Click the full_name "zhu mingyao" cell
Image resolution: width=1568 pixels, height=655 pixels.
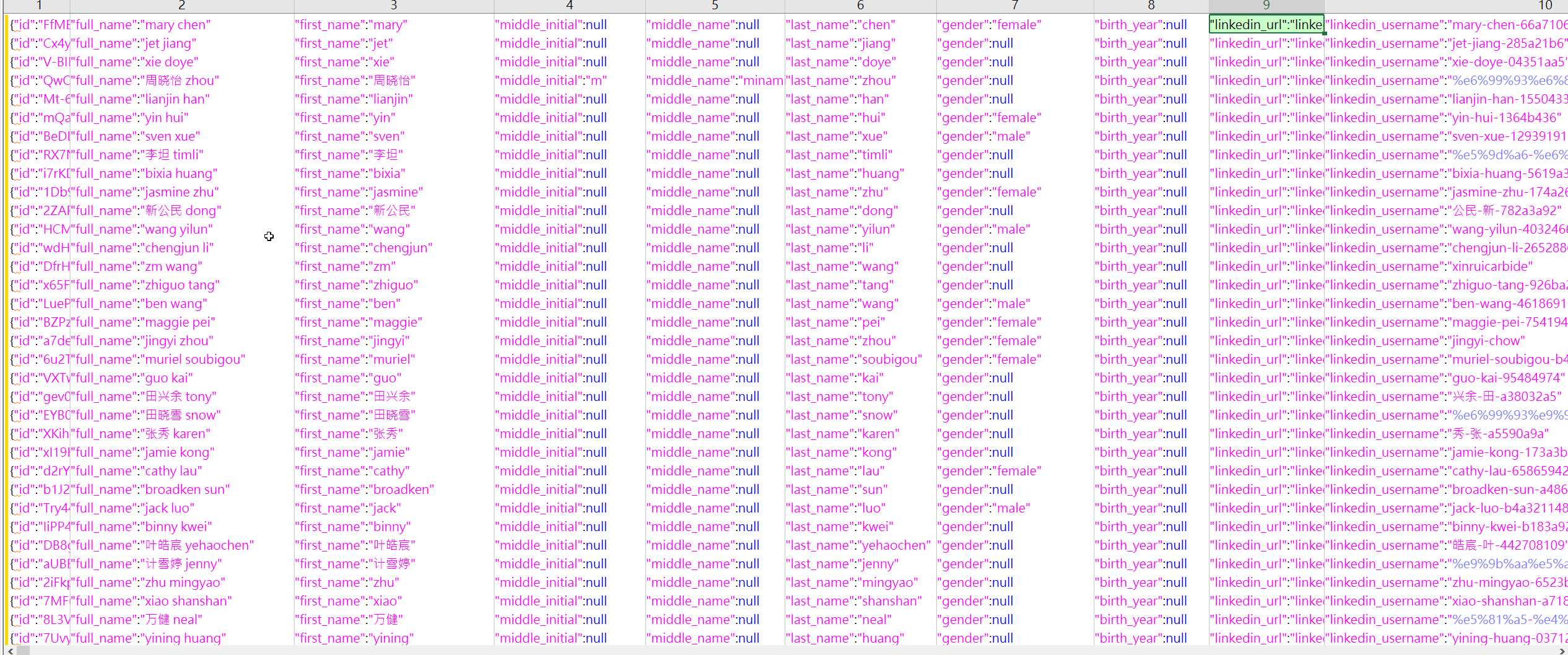(x=182, y=582)
